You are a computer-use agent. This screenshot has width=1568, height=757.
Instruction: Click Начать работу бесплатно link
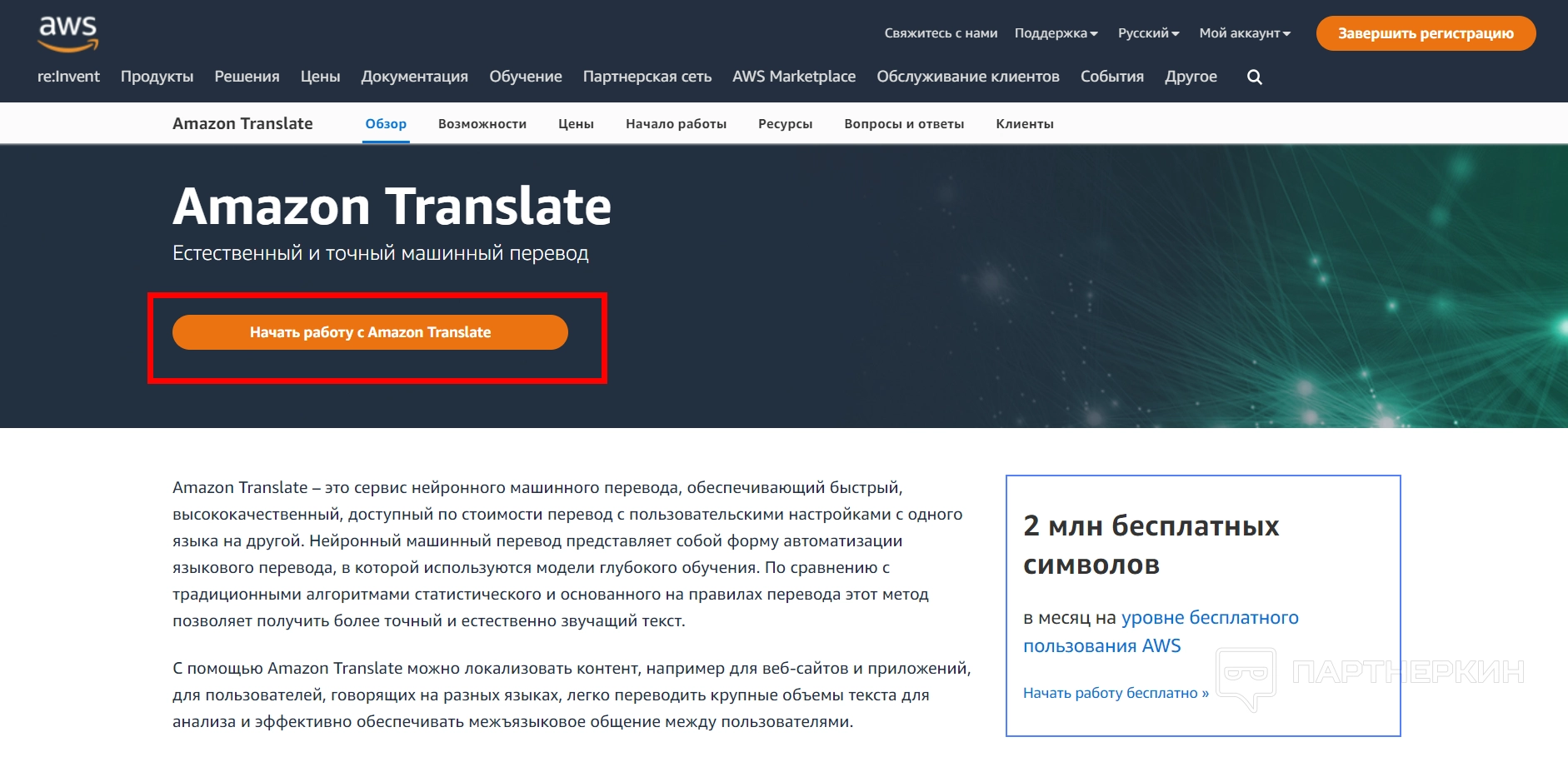tap(1116, 693)
